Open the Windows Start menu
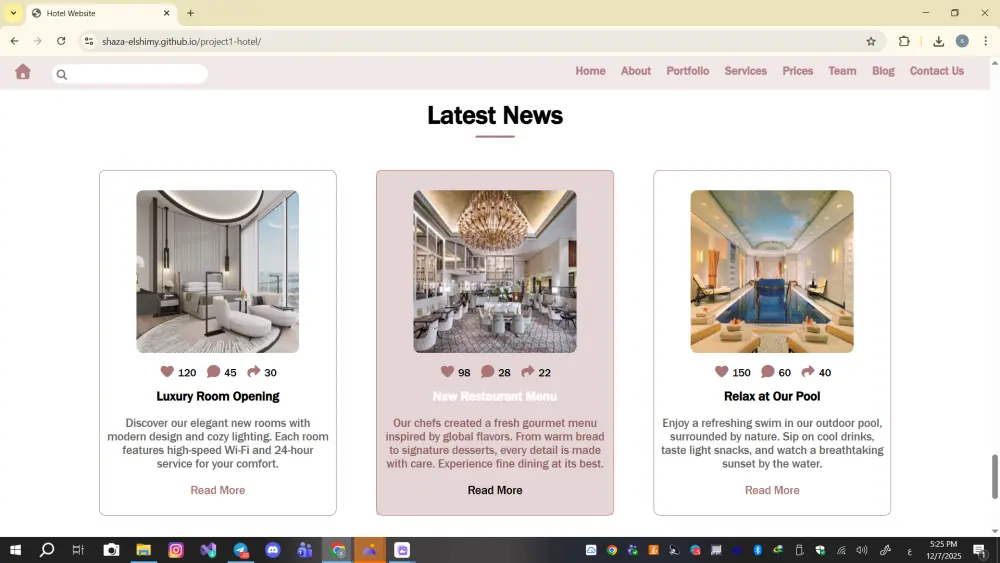The image size is (1000, 563). click(15, 550)
